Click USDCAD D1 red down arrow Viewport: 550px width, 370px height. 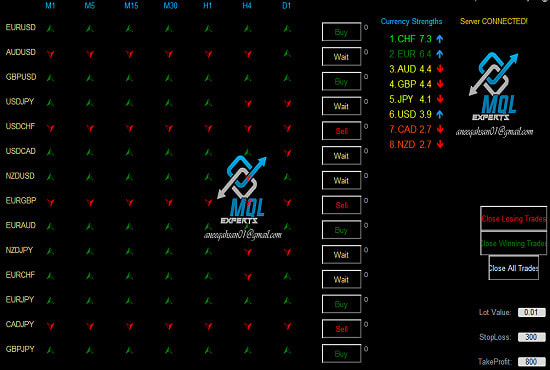tap(287, 153)
